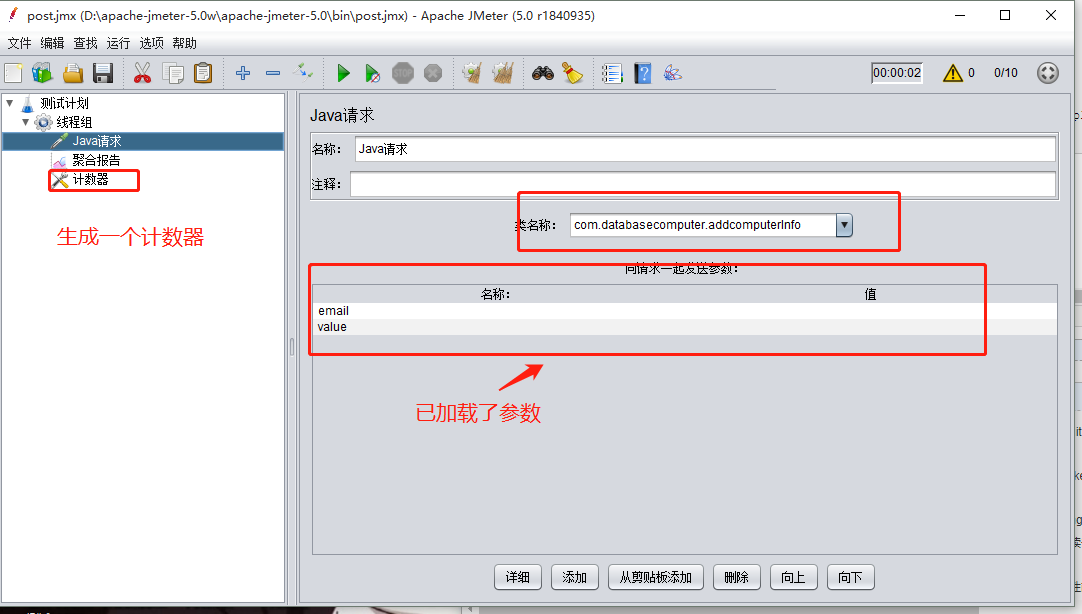The width and height of the screenshot is (1082, 614).
Task: Open the 文件 menu
Action: click(x=19, y=43)
